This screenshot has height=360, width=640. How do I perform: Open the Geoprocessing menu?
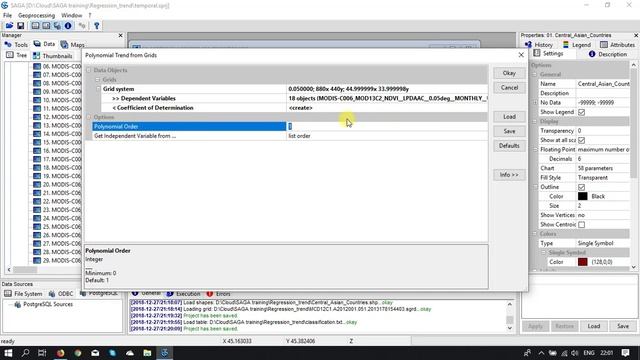(36, 15)
